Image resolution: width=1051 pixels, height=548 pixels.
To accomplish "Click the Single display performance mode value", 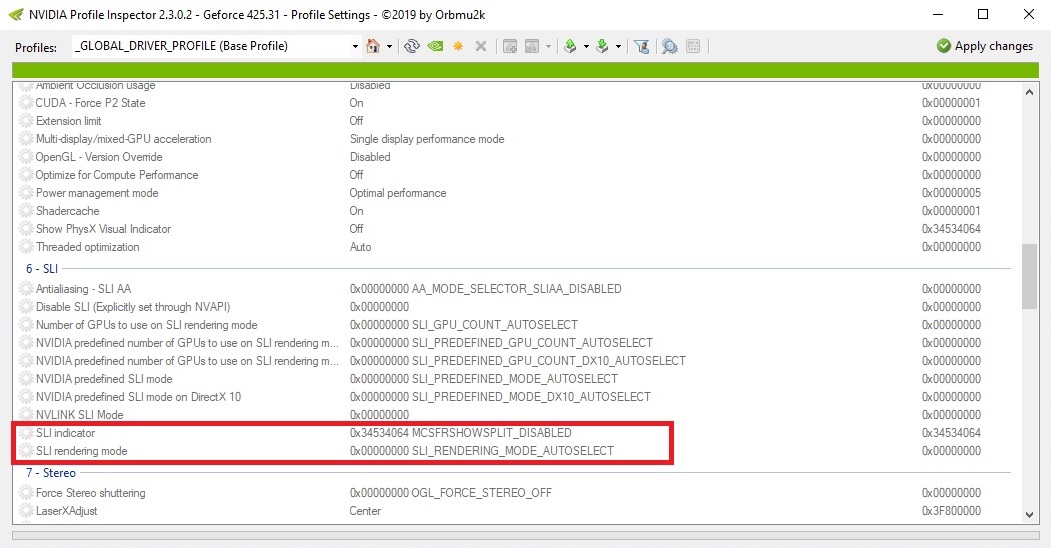I will (427, 139).
